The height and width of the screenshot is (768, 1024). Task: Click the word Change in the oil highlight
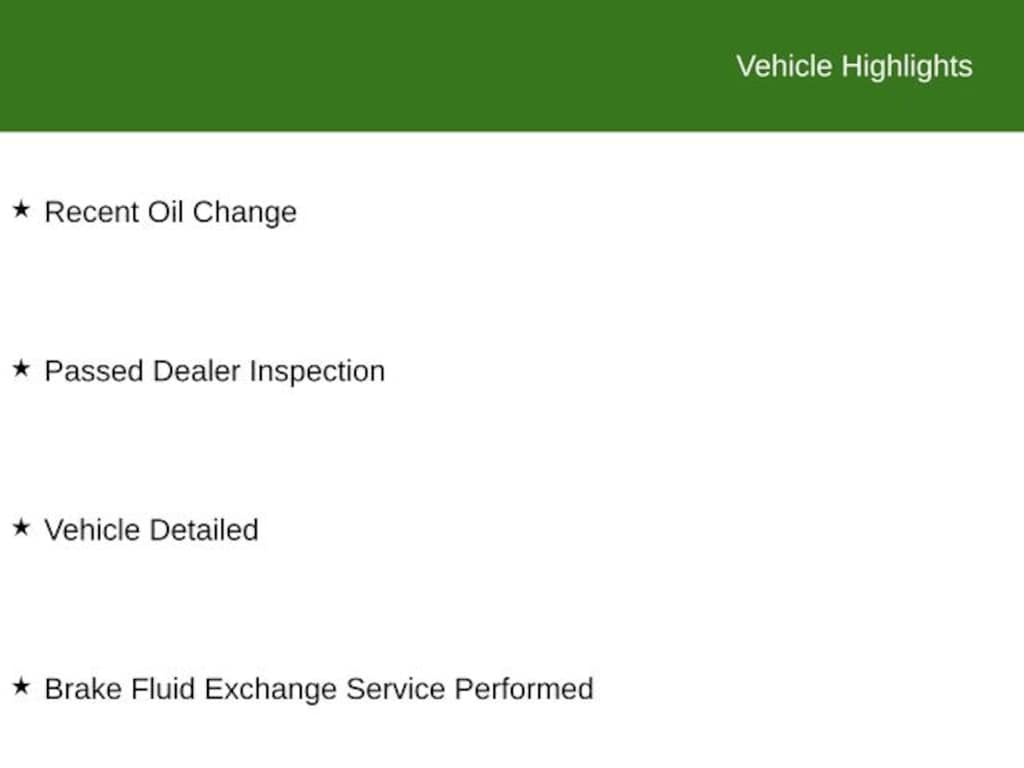pos(245,213)
